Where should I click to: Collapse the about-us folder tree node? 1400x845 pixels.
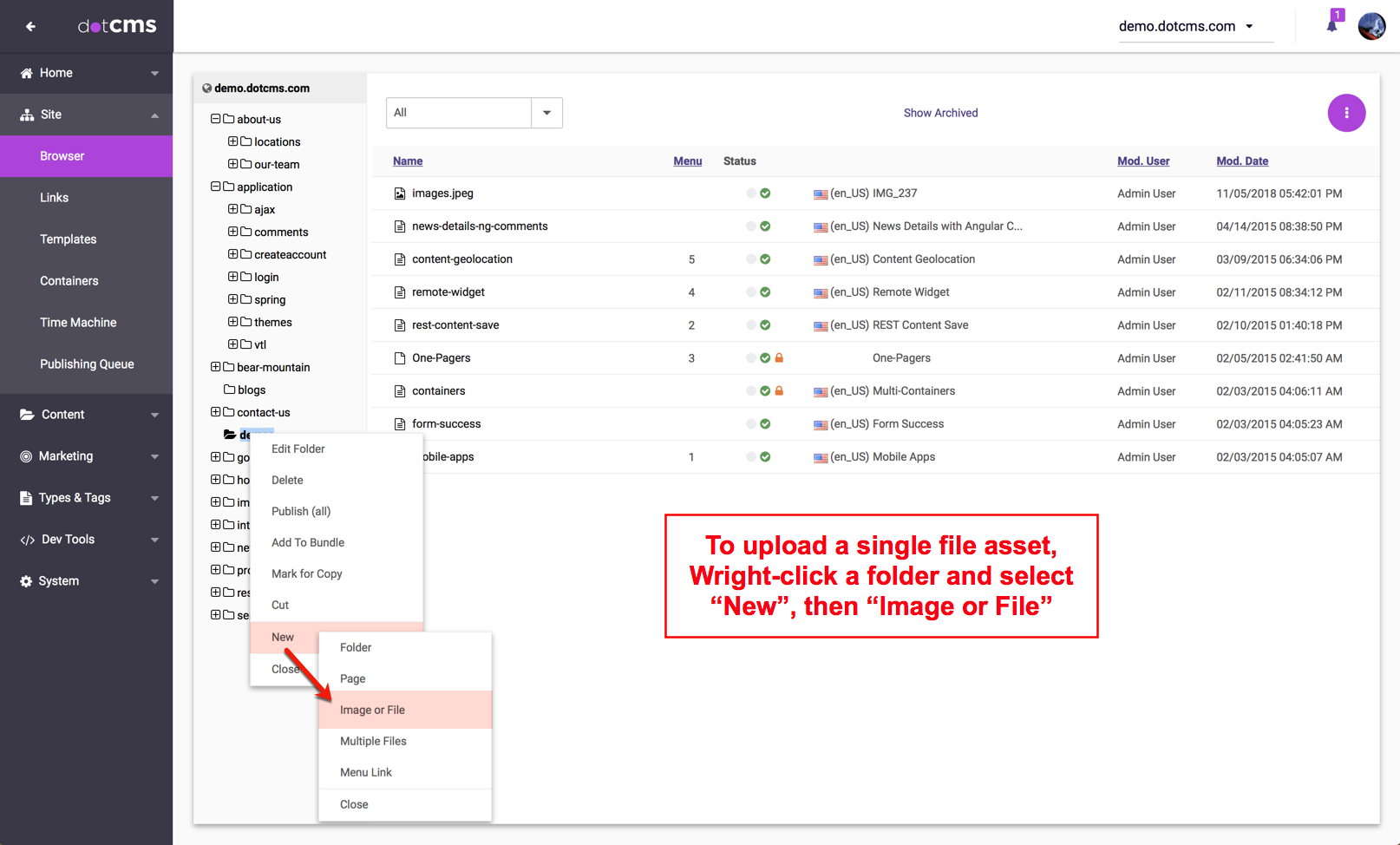click(x=216, y=119)
